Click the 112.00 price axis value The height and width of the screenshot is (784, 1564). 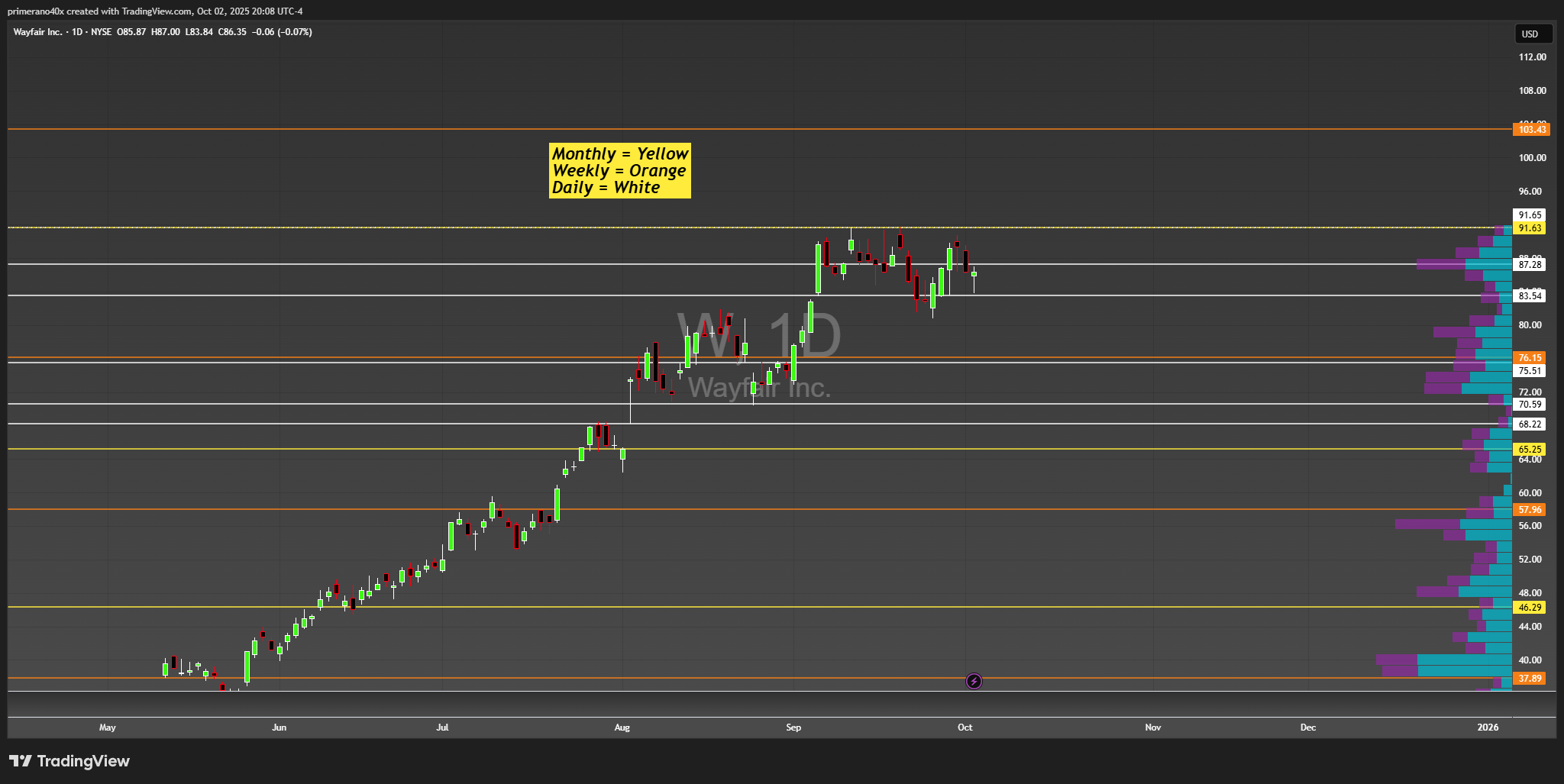(1532, 57)
